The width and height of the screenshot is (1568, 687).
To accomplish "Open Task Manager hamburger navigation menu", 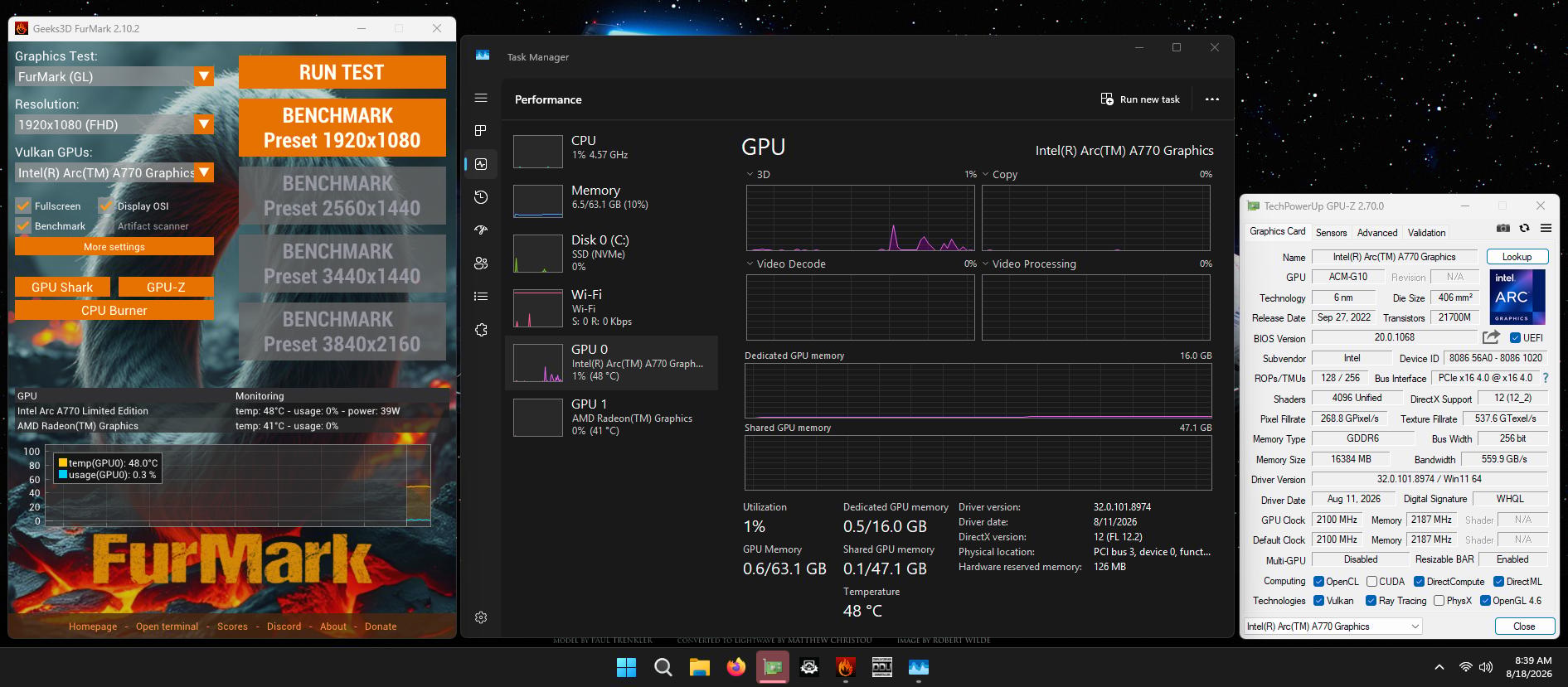I will coord(481,98).
